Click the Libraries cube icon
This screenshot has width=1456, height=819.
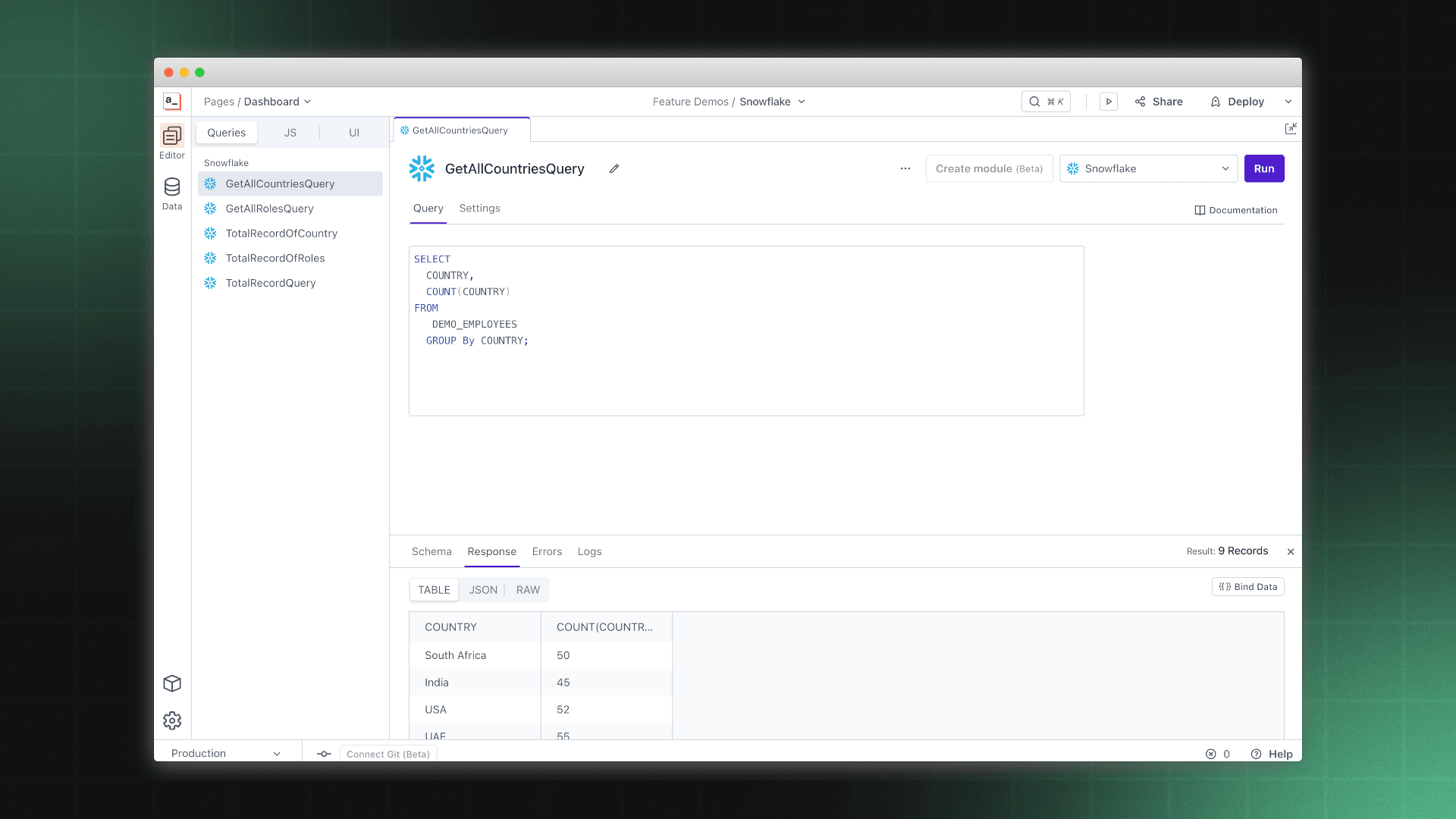click(172, 683)
